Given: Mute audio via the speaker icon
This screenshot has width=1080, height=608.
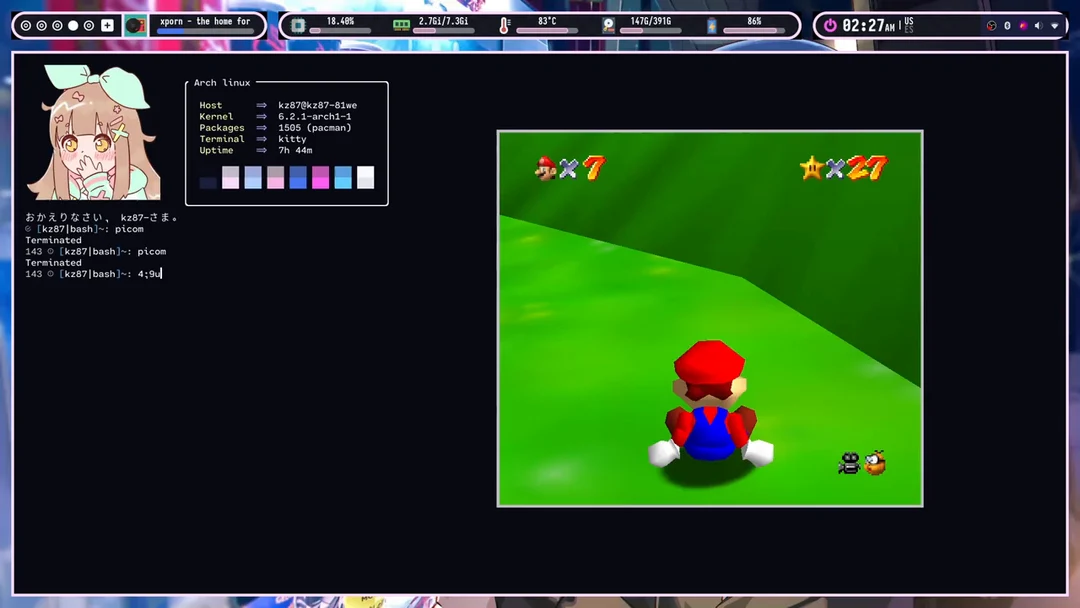Looking at the screenshot, I should [1038, 25].
